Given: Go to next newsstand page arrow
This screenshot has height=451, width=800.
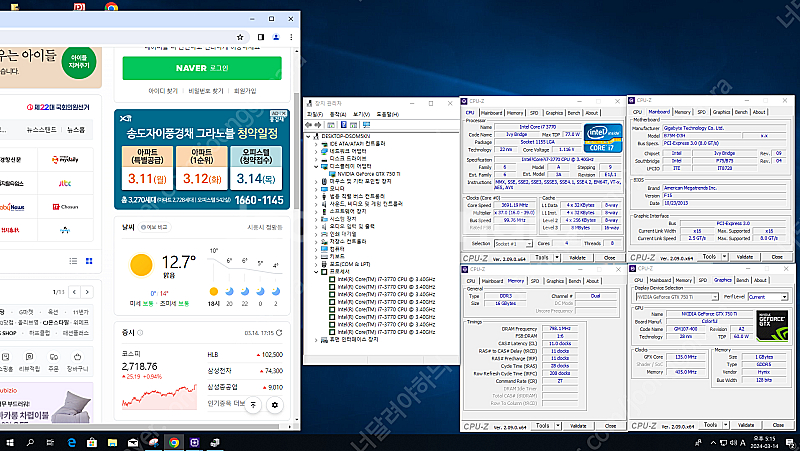Looking at the screenshot, I should pos(87,292).
